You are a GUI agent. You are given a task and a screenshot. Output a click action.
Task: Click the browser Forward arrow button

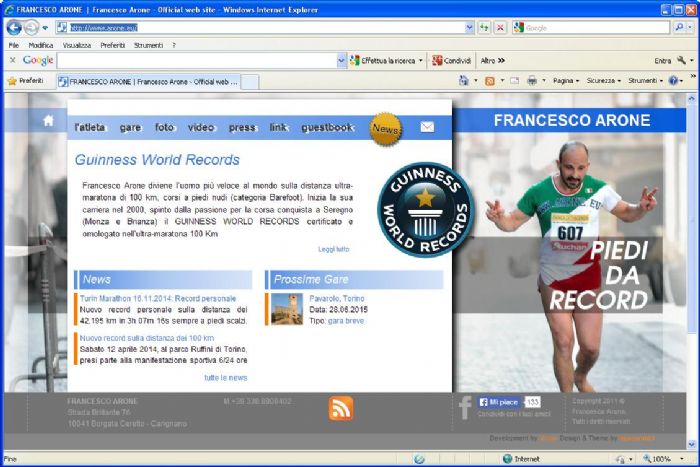[31, 28]
